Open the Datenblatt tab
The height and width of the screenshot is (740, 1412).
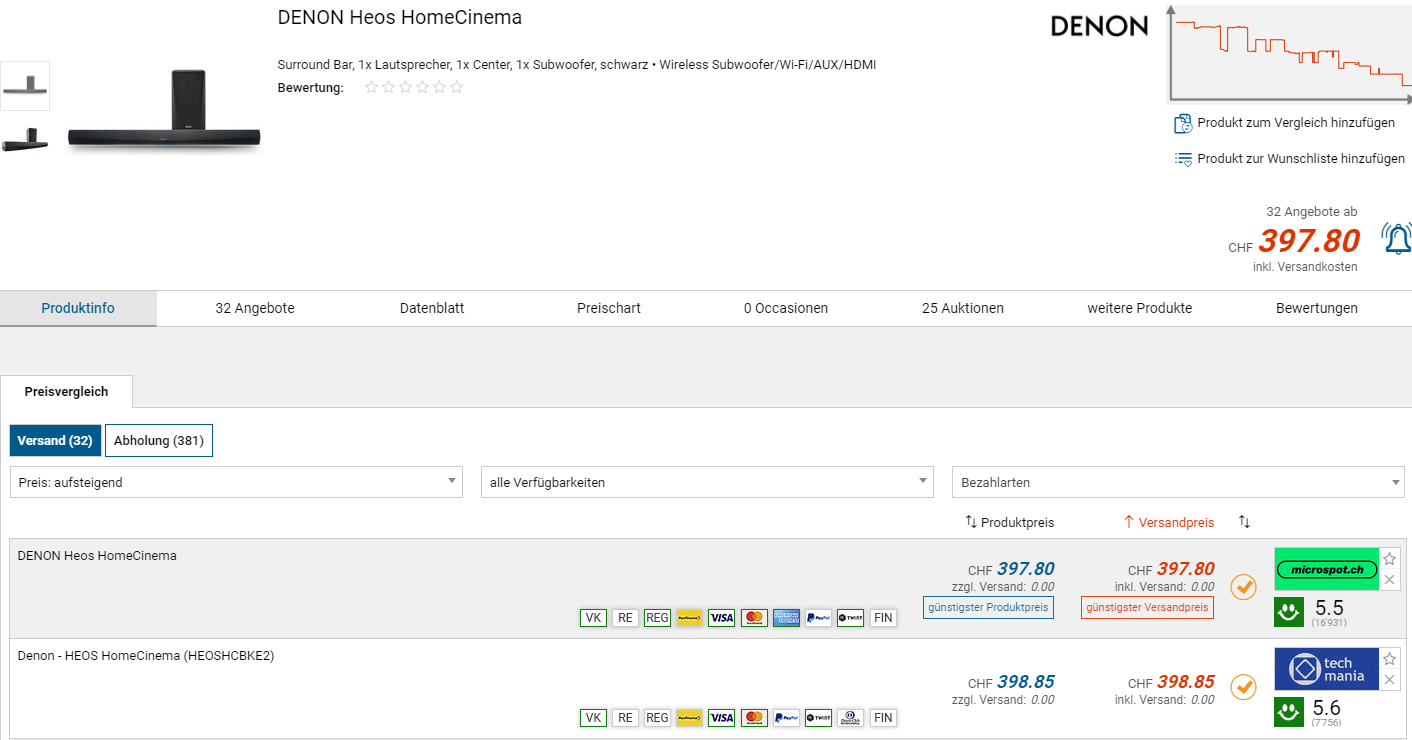(x=432, y=308)
